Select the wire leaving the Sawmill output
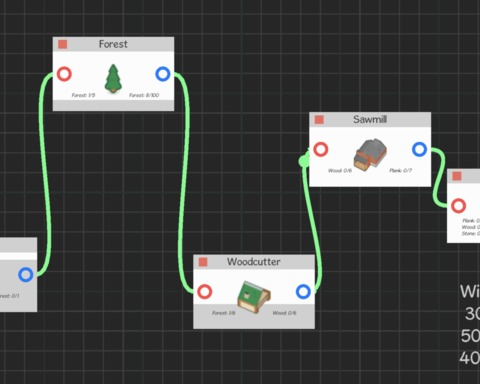480x384 pixels. (x=439, y=178)
